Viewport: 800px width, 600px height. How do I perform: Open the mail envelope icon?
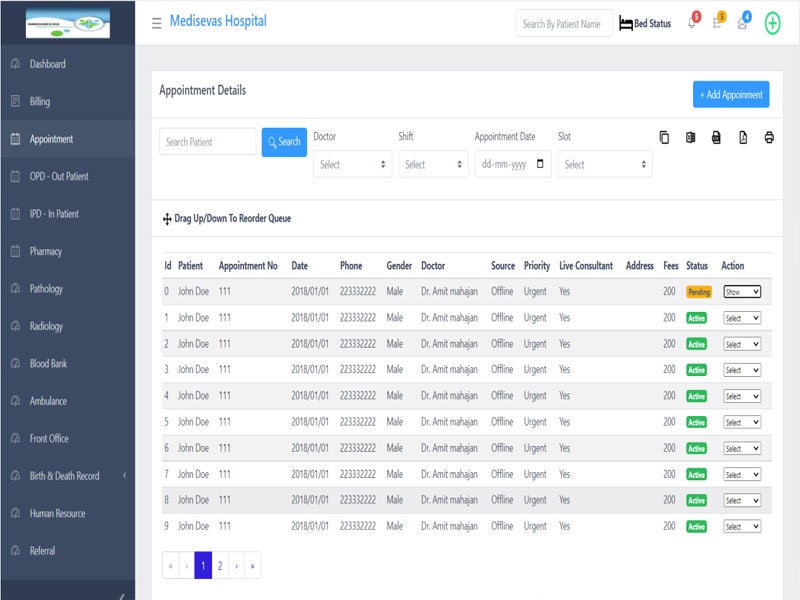tap(742, 24)
